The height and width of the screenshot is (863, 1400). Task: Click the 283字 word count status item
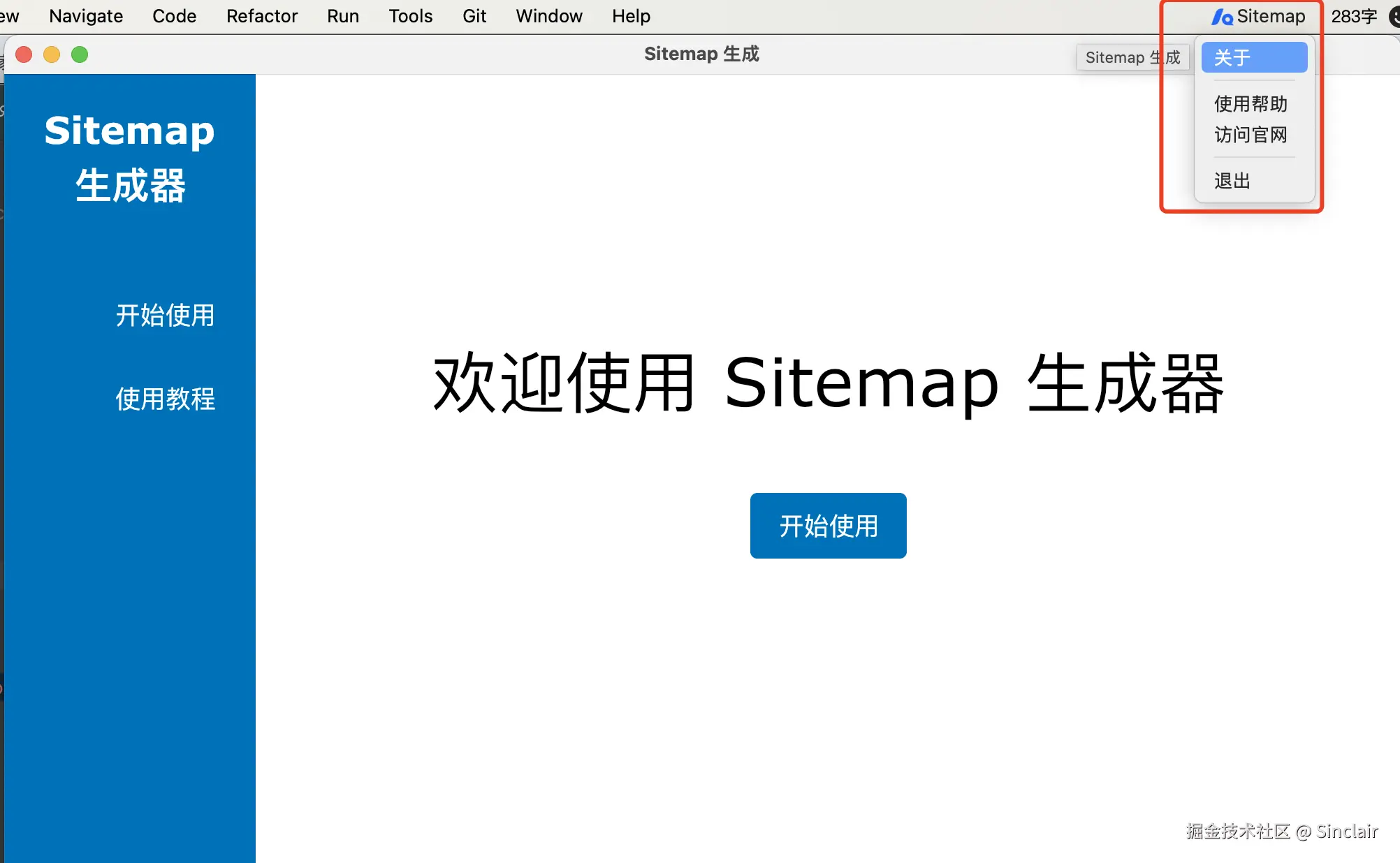1353,16
